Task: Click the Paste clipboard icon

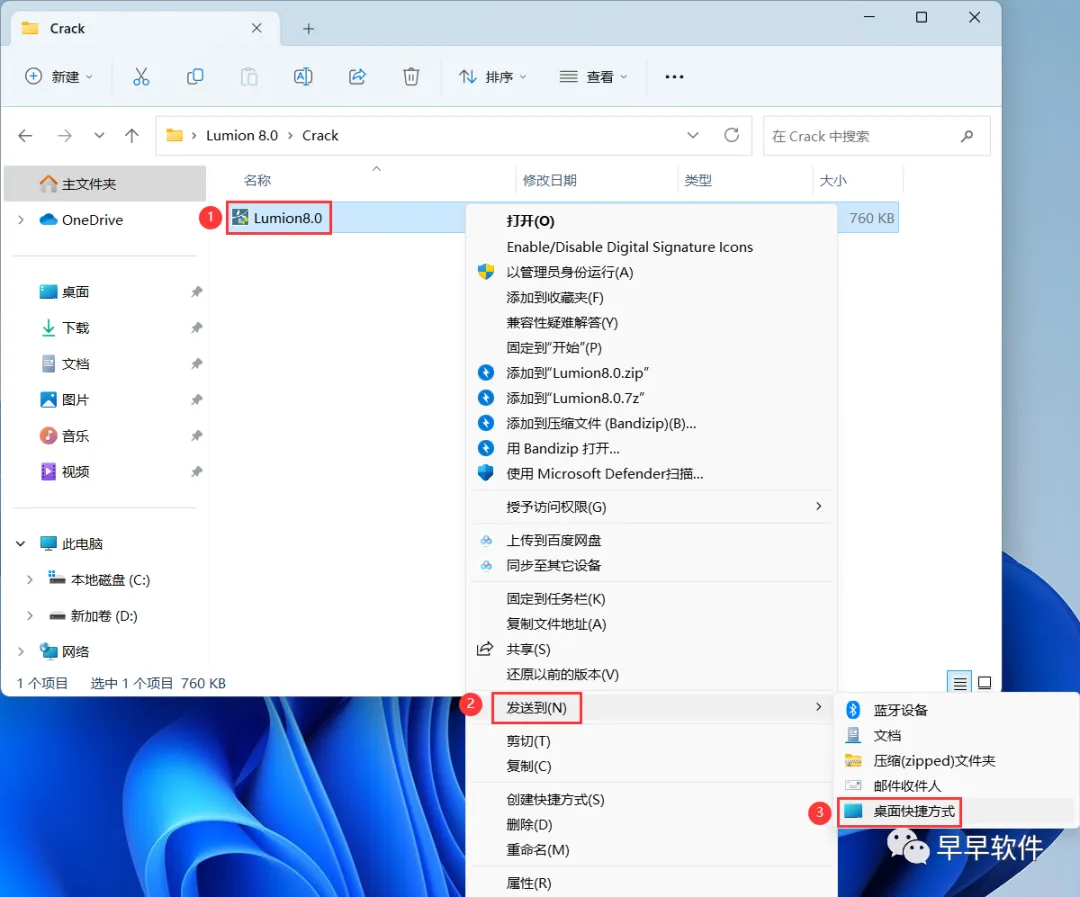Action: tap(249, 76)
